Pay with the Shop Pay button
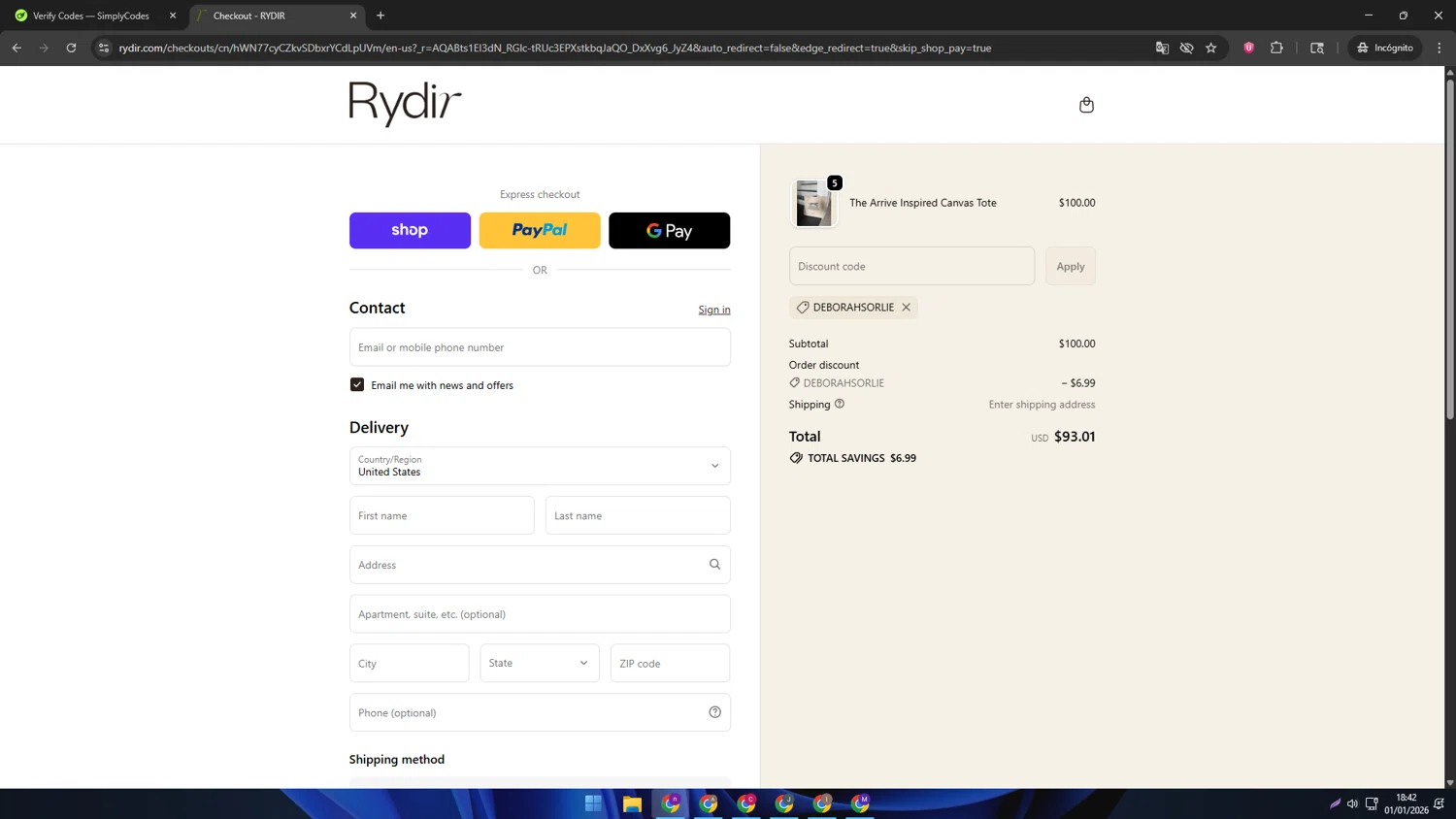This screenshot has height=819, width=1456. click(410, 230)
